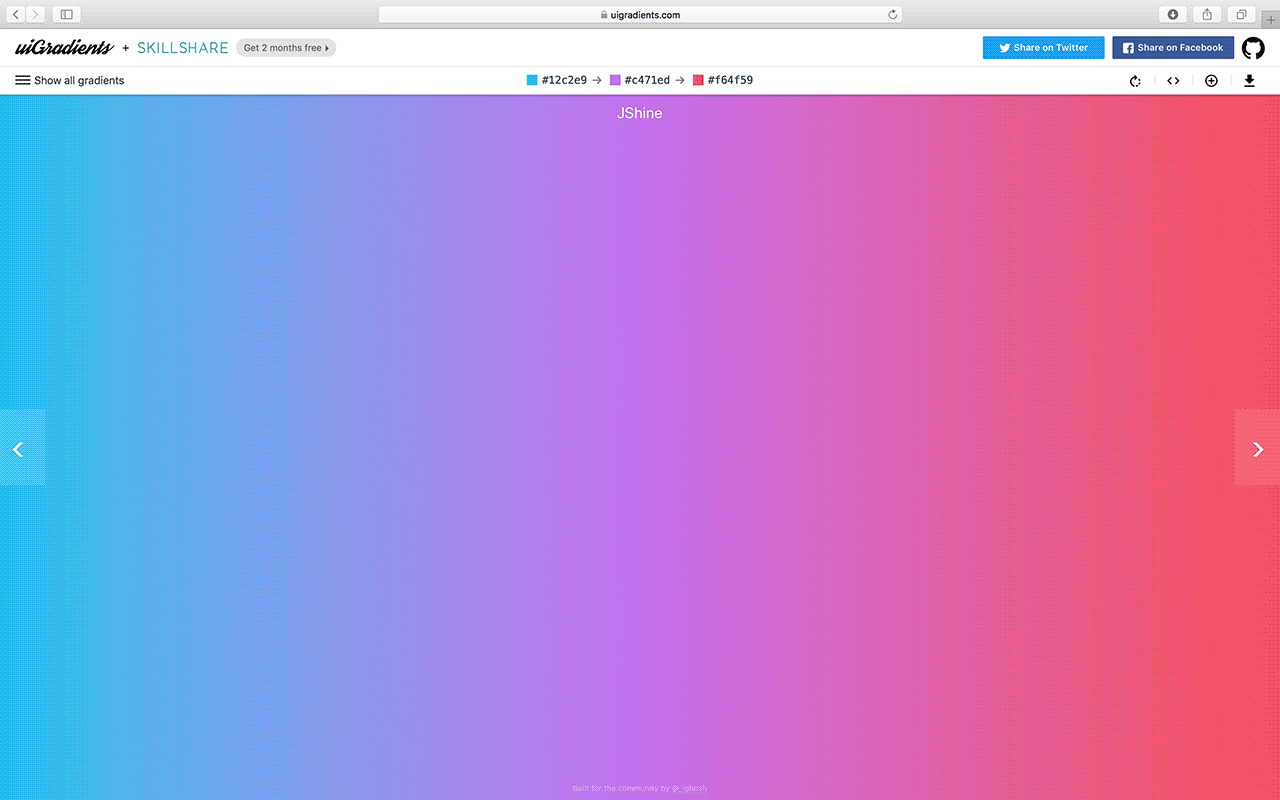Rotate the gradient direction
Viewport: 1280px width, 800px height.
[x=1135, y=81]
